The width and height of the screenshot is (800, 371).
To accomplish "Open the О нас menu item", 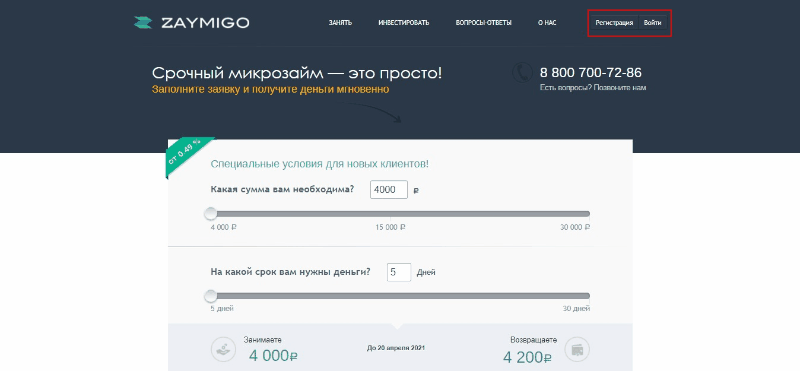I will pyautogui.click(x=547, y=23).
